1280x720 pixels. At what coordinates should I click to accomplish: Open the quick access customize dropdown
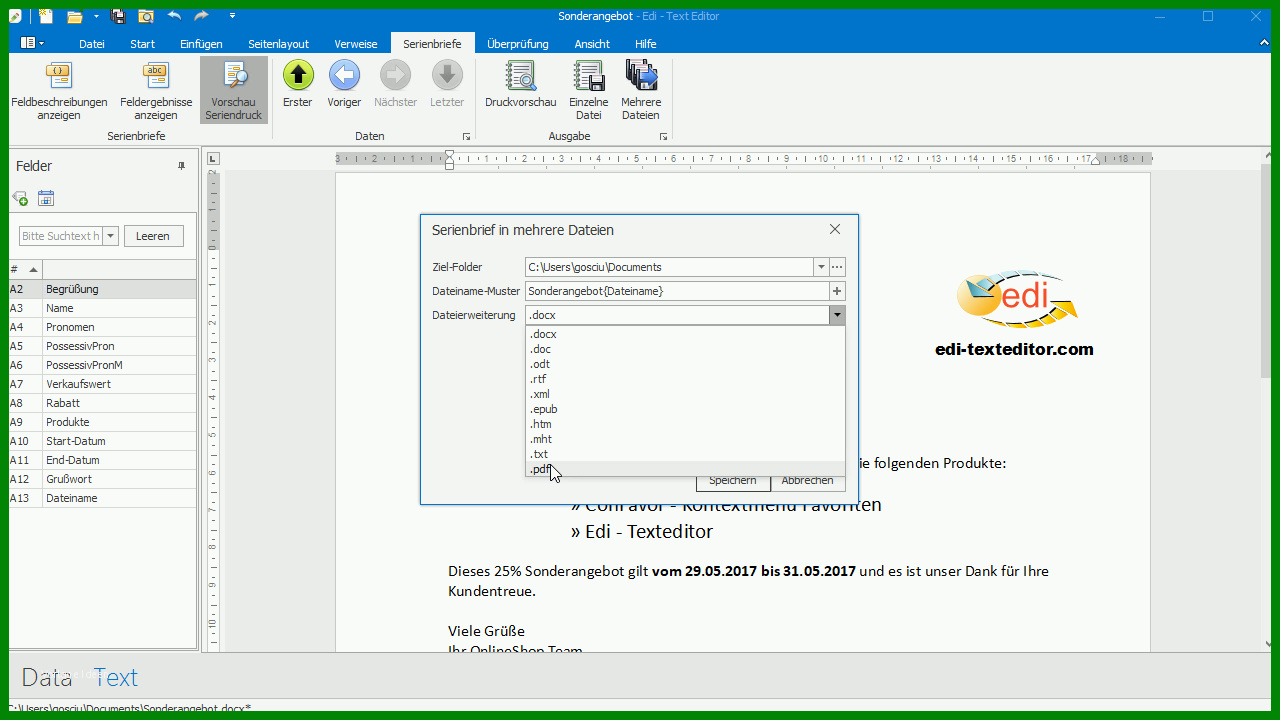[232, 16]
